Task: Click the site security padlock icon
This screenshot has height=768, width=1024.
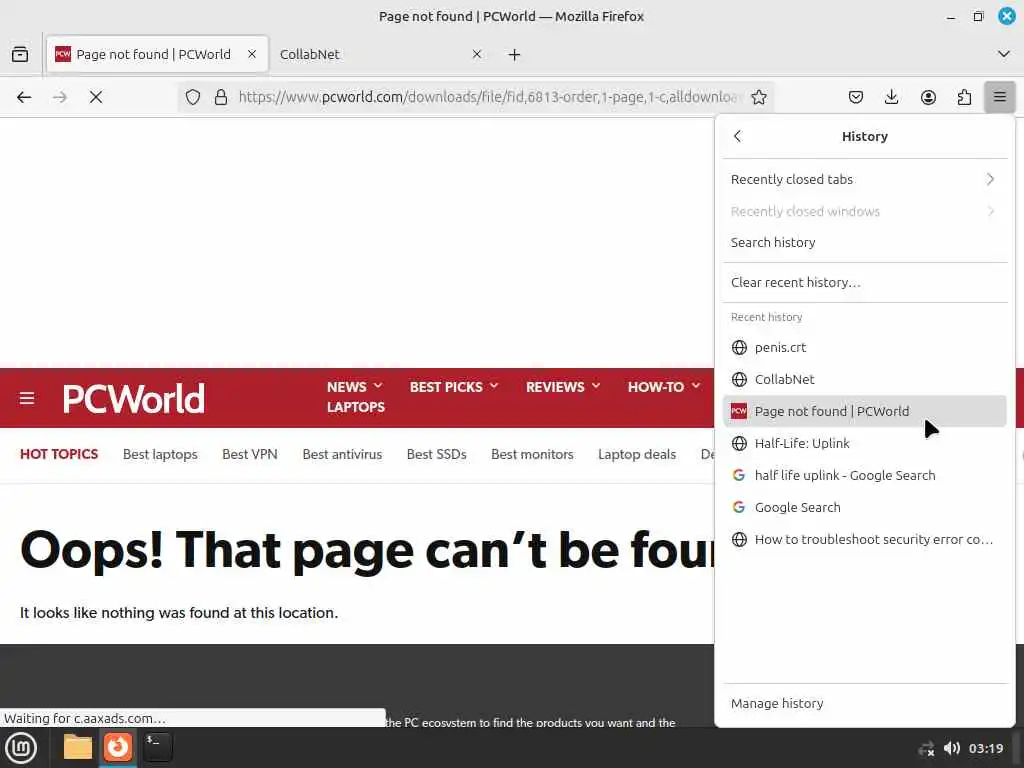Action: (x=221, y=97)
